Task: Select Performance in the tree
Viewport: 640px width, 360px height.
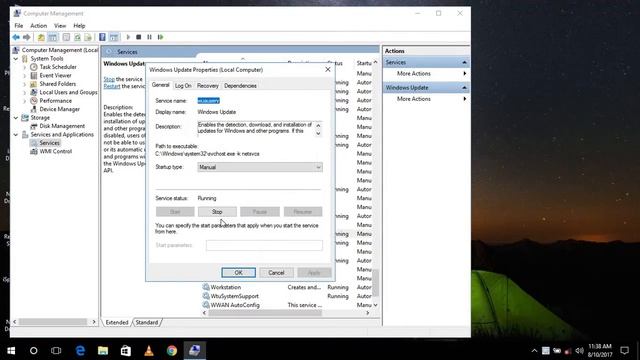Action: [56, 101]
